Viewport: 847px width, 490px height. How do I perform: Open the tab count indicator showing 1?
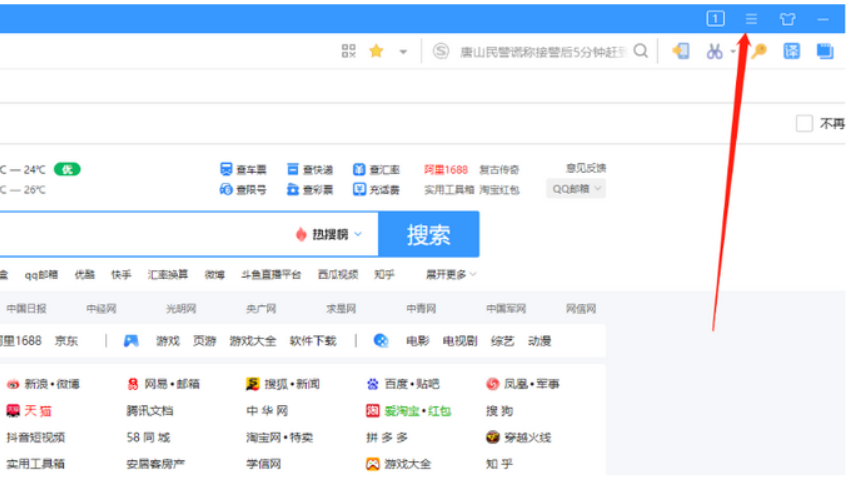pos(715,18)
